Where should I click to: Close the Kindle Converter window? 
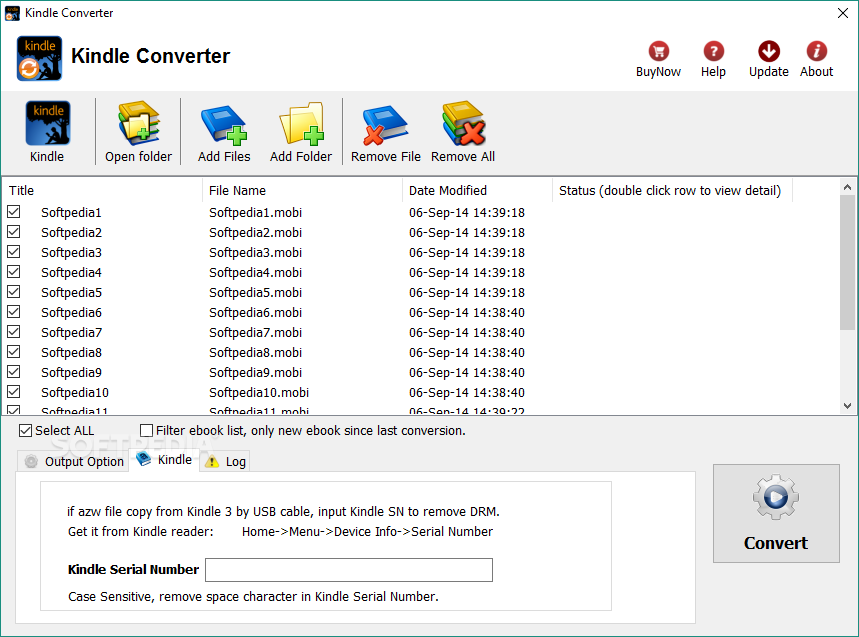843,13
